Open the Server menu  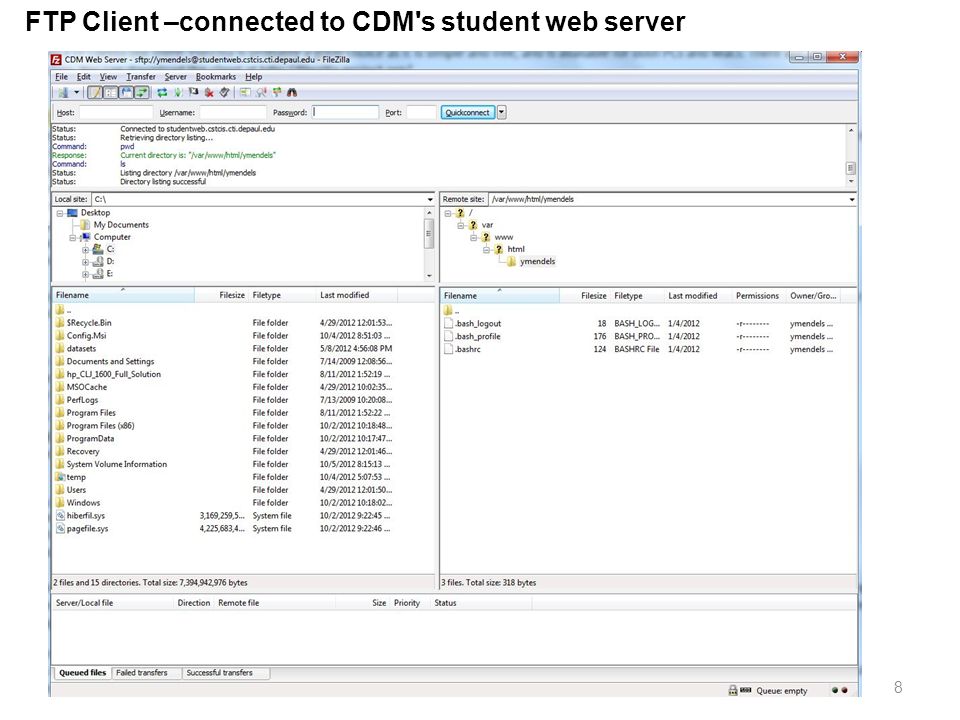pos(175,77)
